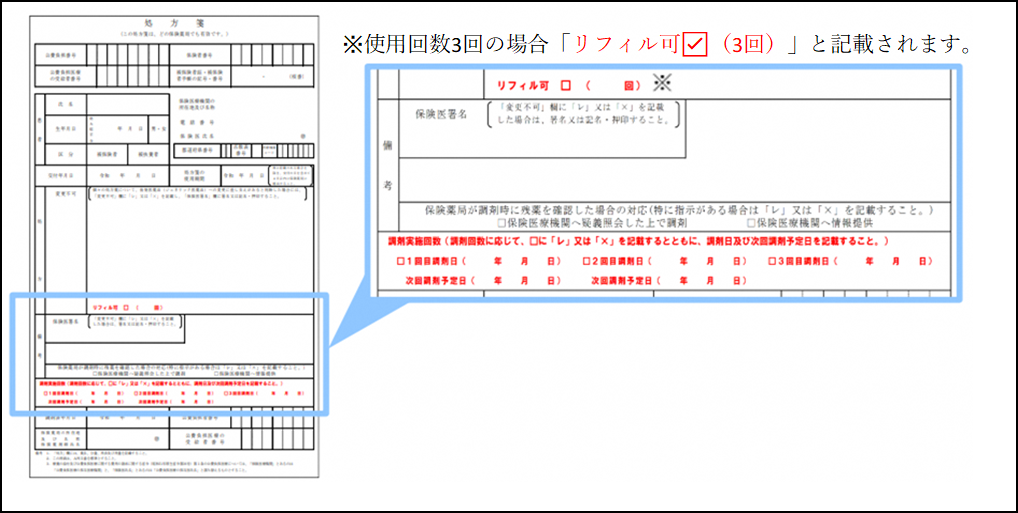Screen dimensions: 1018x513
Task: Click the 備 character in the enlarged view
Action: (388, 146)
